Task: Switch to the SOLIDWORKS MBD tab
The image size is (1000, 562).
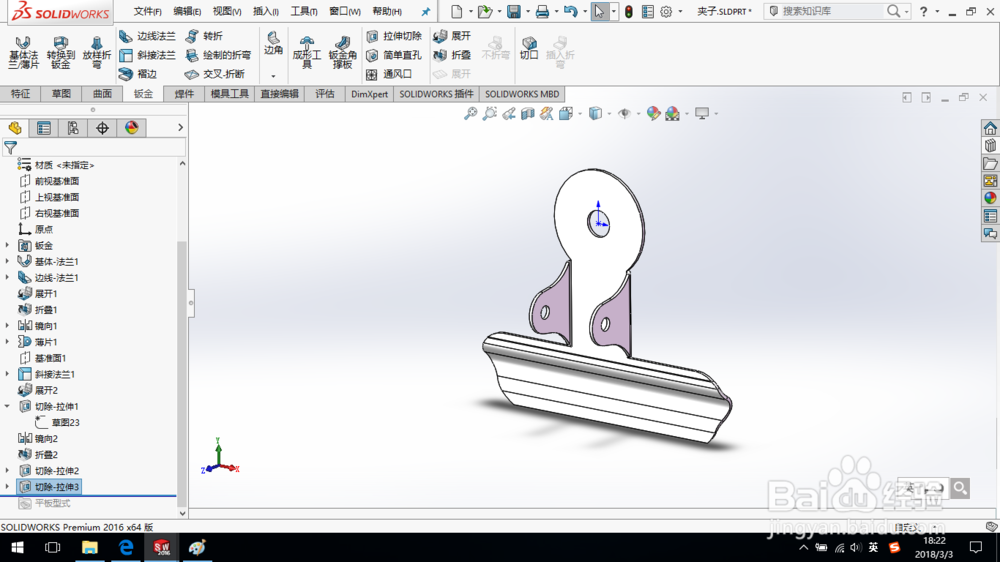Action: [x=522, y=94]
